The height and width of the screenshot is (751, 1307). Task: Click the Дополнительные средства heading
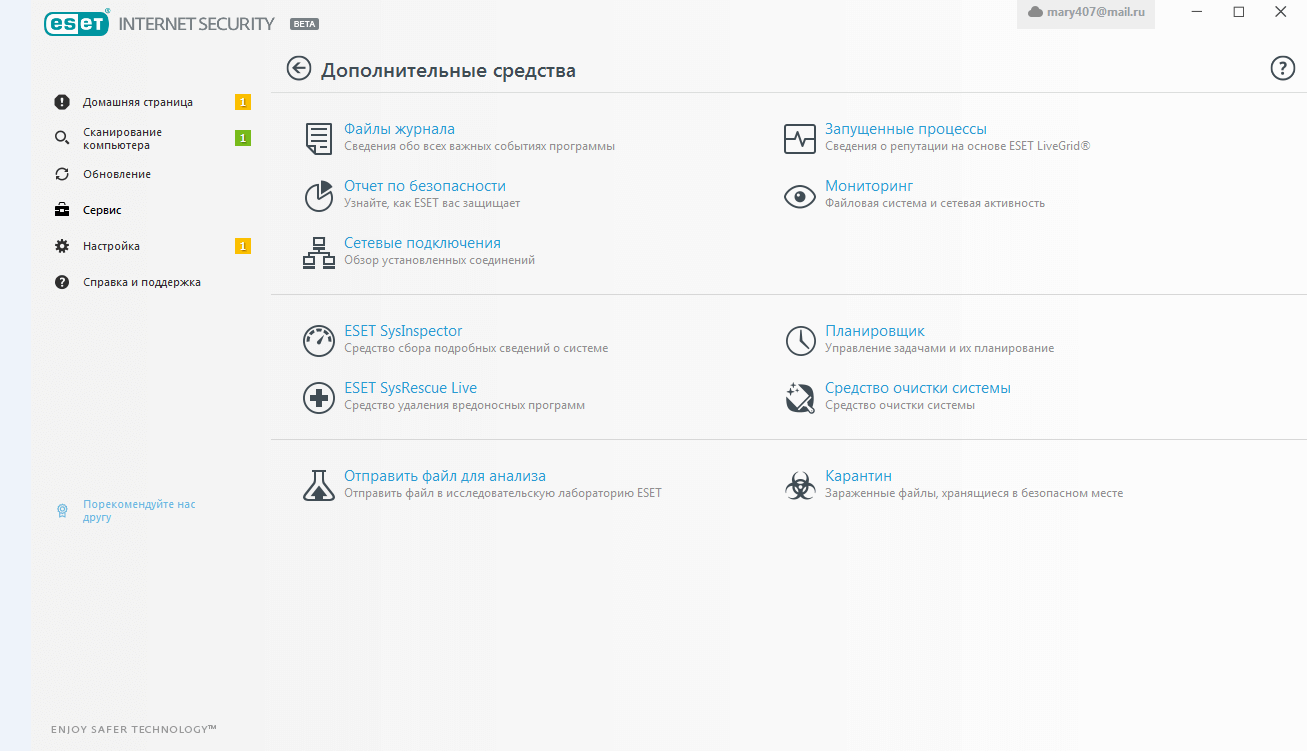tap(448, 71)
